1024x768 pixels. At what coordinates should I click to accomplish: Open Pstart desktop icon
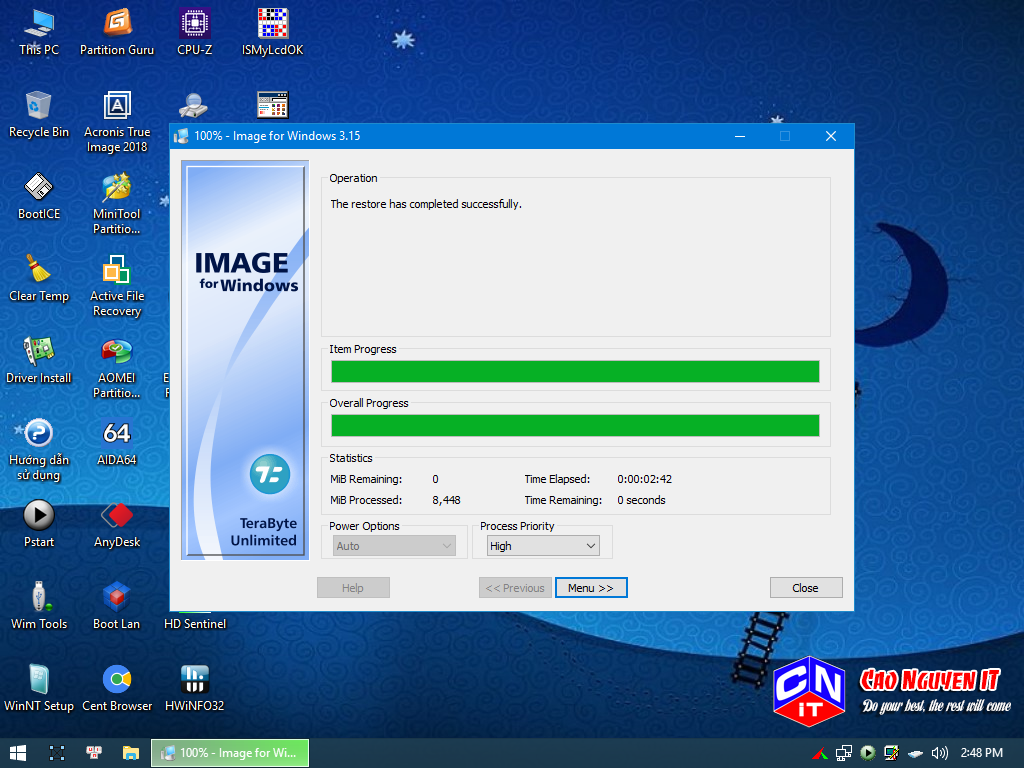click(x=39, y=524)
